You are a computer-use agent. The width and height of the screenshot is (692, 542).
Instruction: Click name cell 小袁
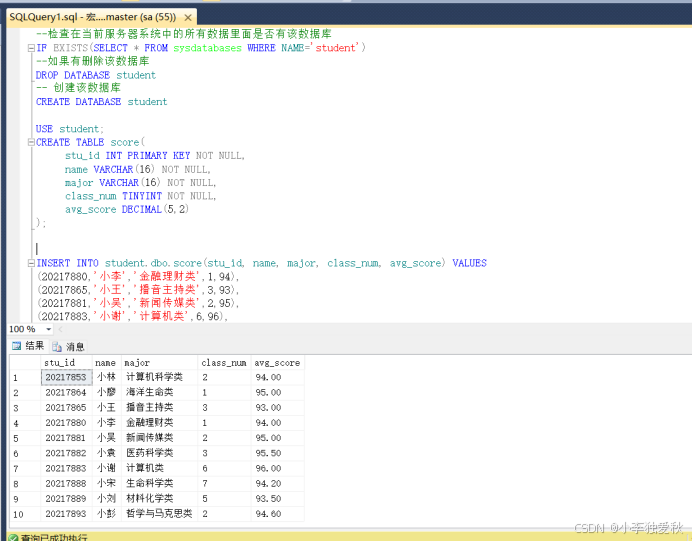tap(106, 453)
